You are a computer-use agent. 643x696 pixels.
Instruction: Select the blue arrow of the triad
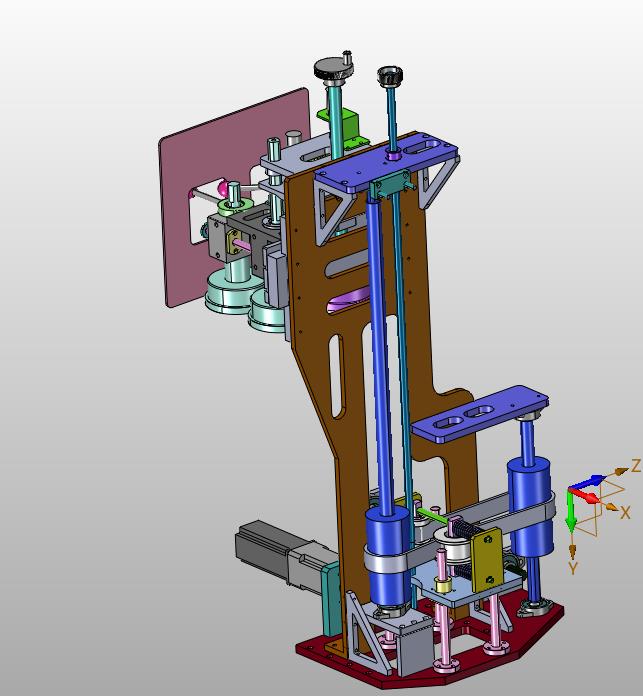coord(588,482)
